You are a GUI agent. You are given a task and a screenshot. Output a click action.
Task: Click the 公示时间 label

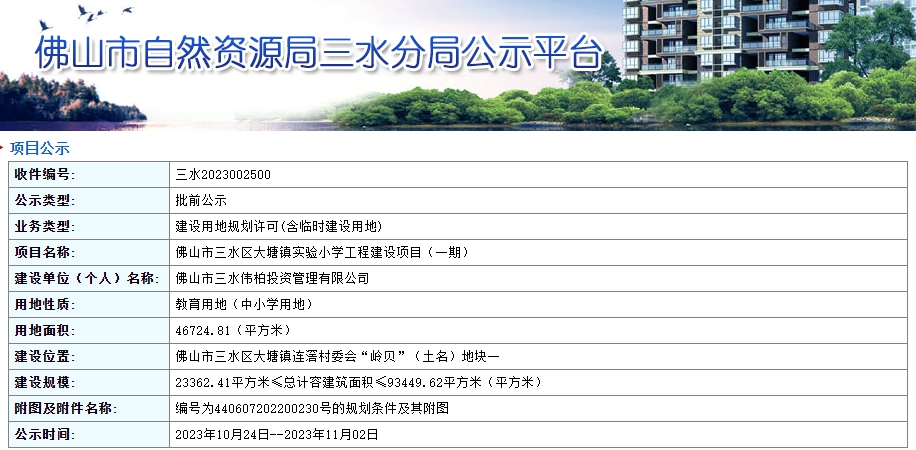(45, 435)
